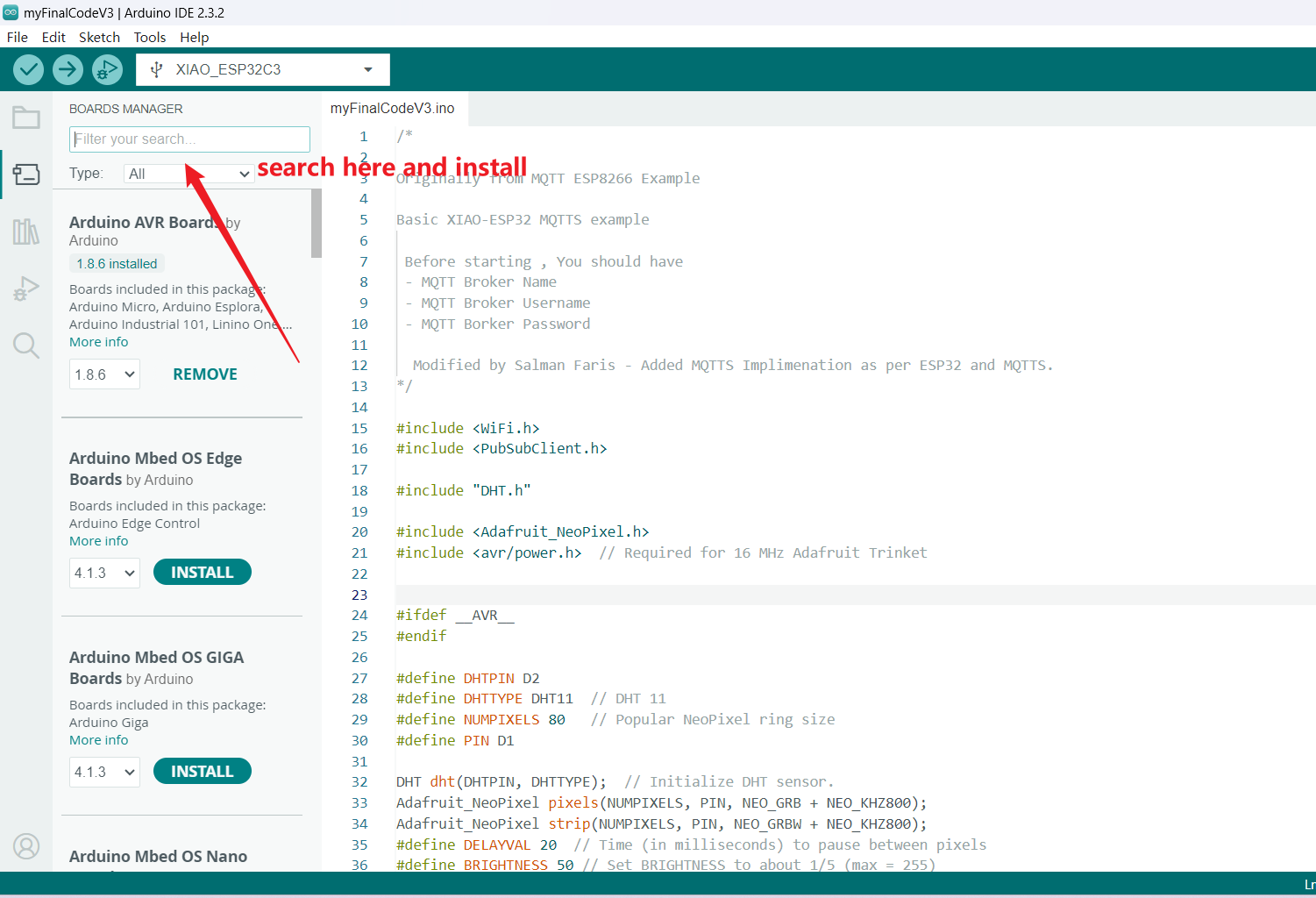The image size is (1316, 898).
Task: Click line 16 #include <PubSubClient.h>
Action: [x=502, y=448]
